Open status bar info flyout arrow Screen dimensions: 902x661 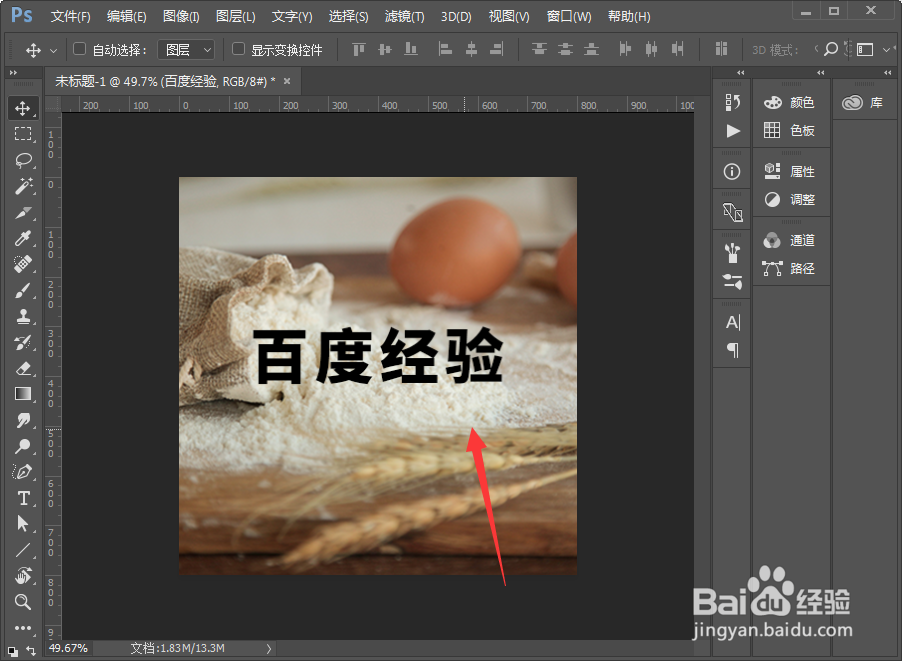click(269, 648)
